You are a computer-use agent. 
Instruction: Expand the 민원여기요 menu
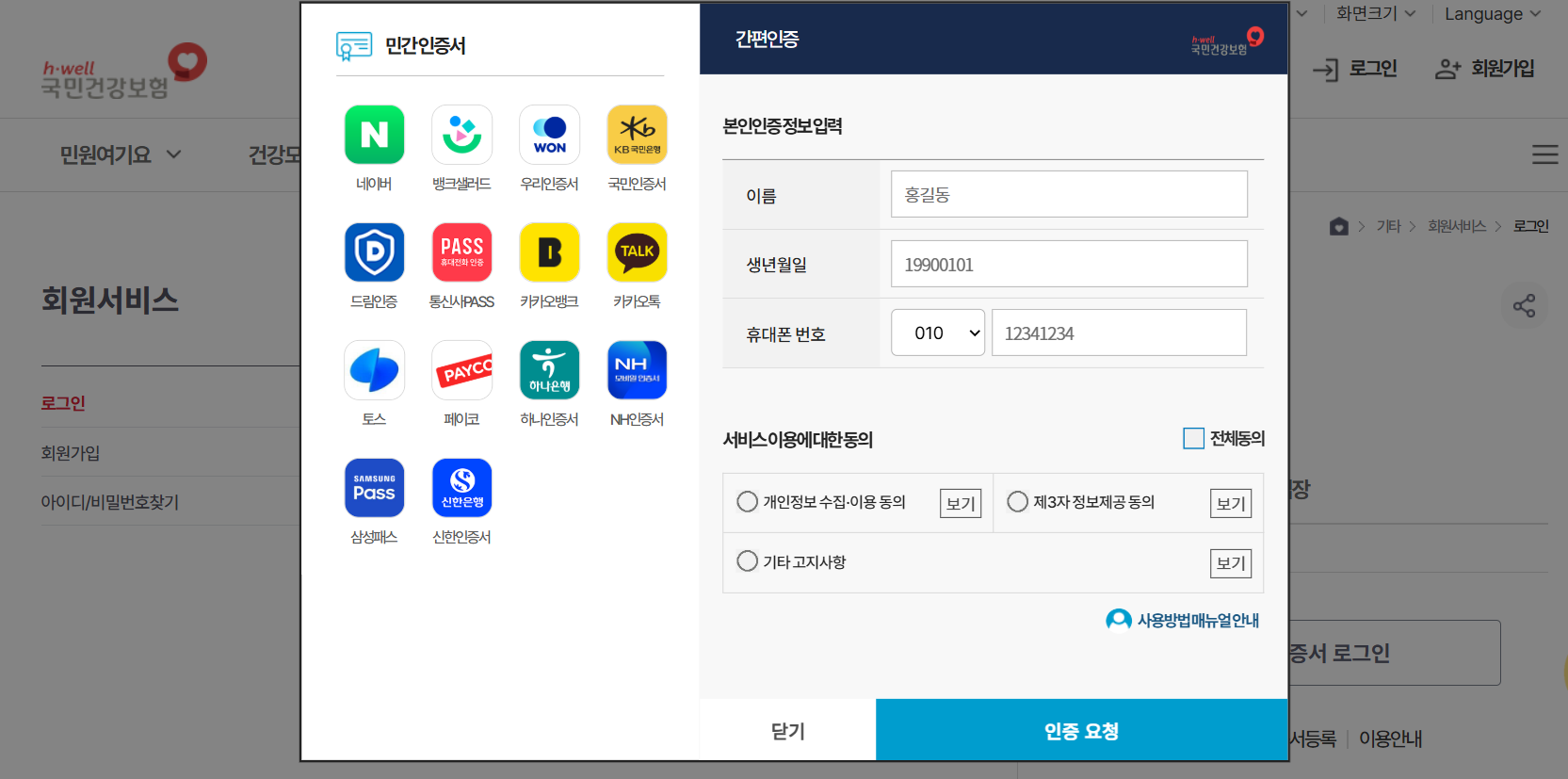coord(120,154)
